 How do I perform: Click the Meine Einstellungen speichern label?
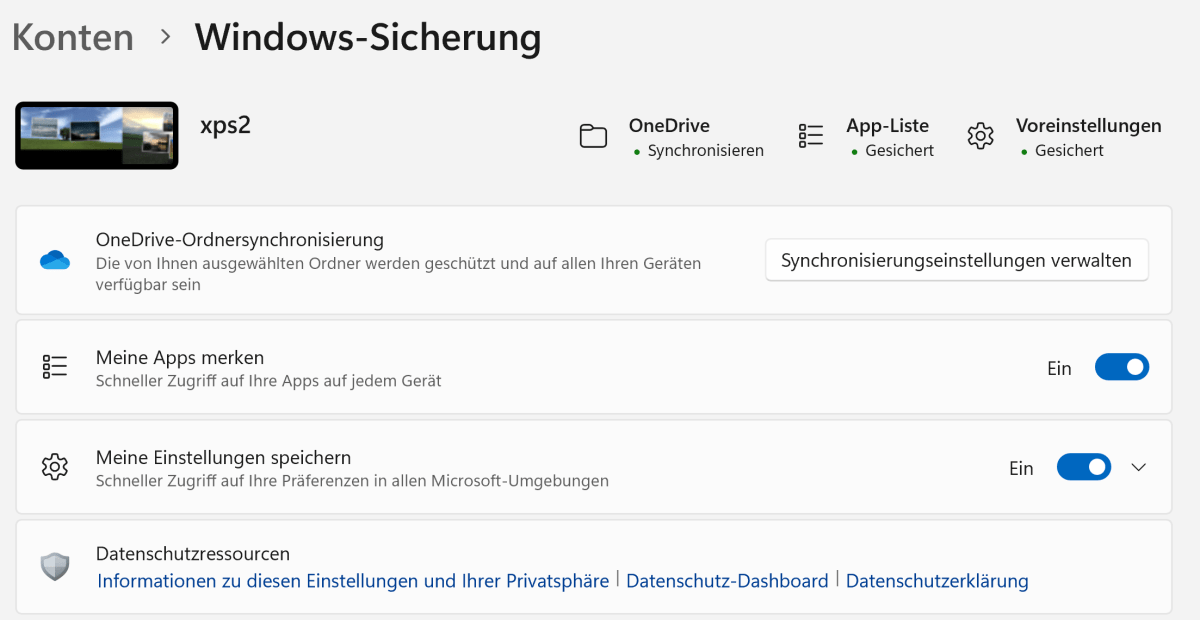pos(223,458)
